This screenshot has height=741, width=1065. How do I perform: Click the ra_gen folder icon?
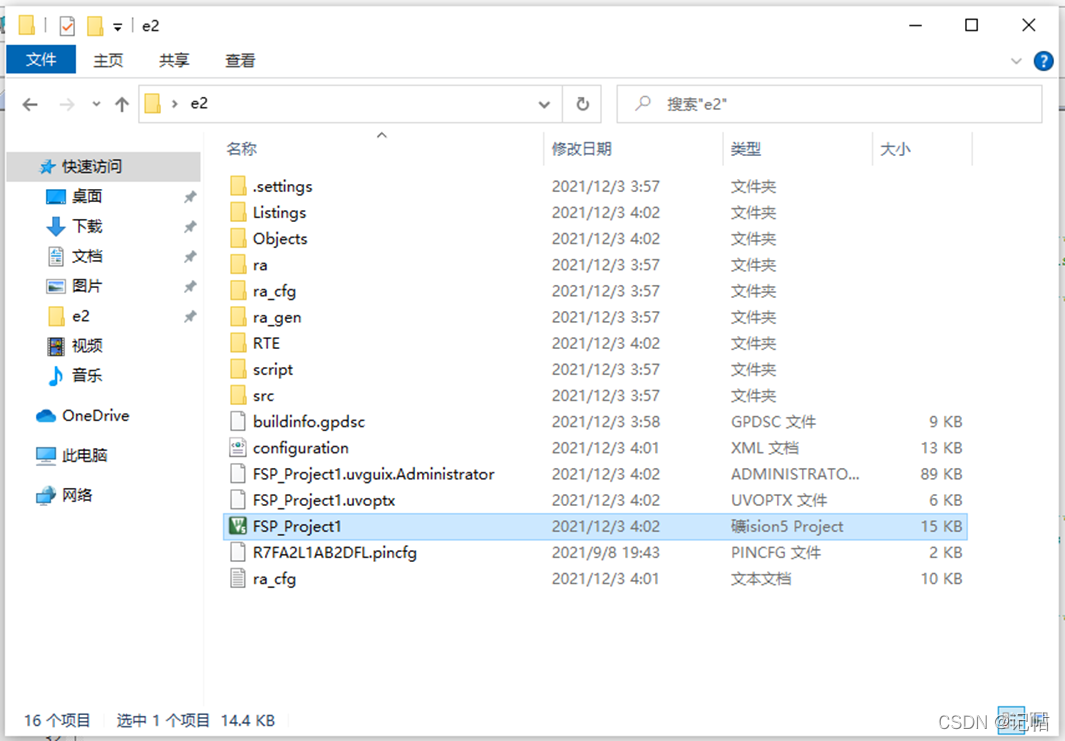click(x=238, y=317)
